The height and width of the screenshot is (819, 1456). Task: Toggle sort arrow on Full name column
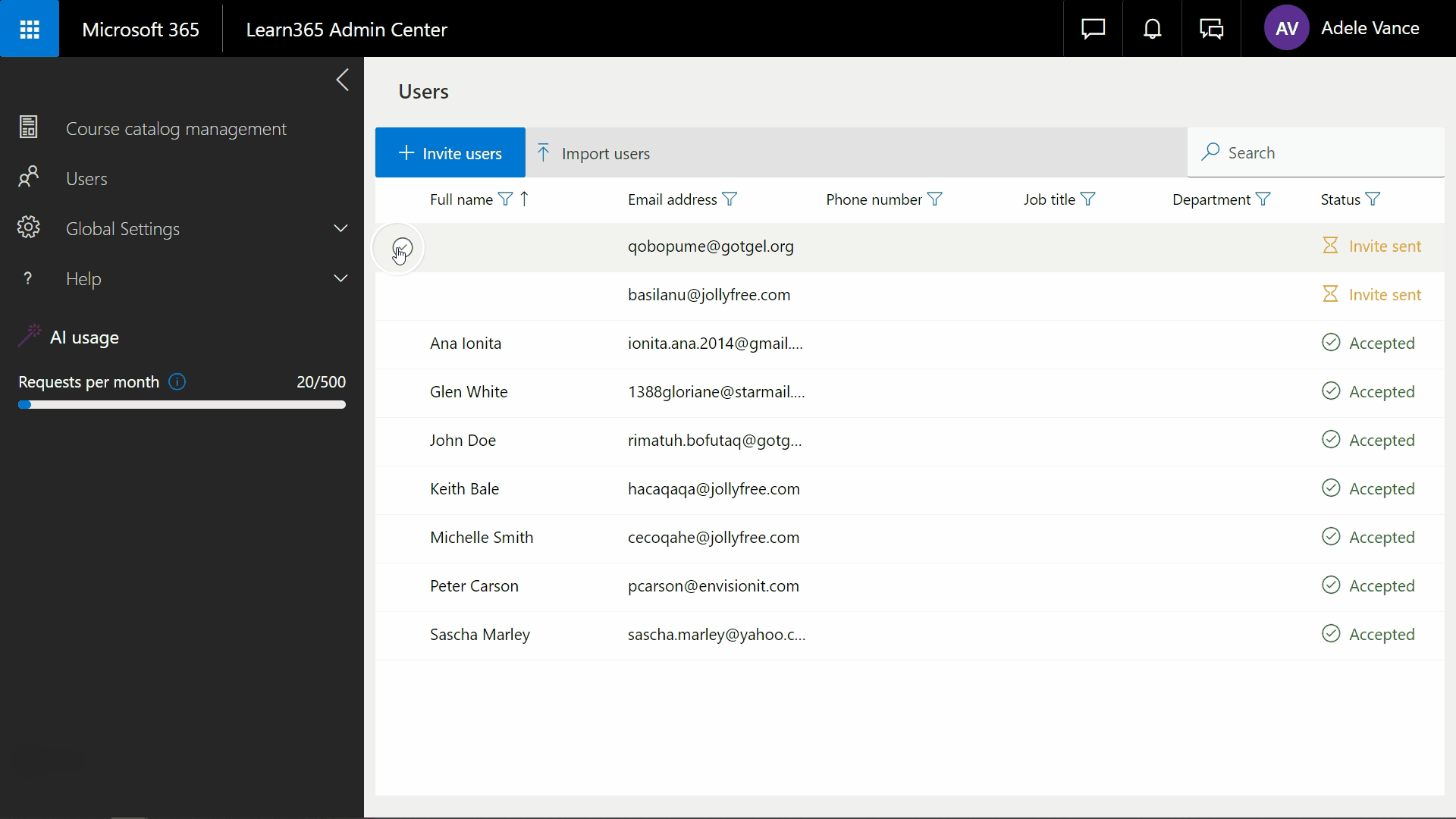point(524,199)
